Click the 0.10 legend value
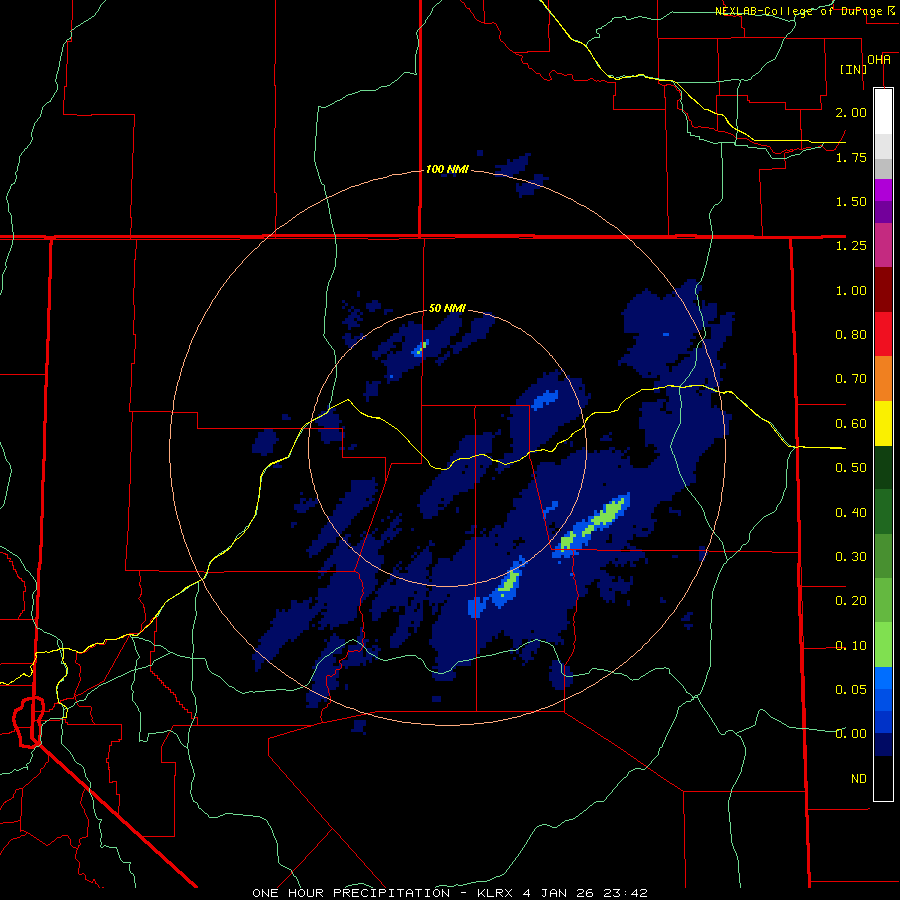The height and width of the screenshot is (900, 900). pos(851,646)
